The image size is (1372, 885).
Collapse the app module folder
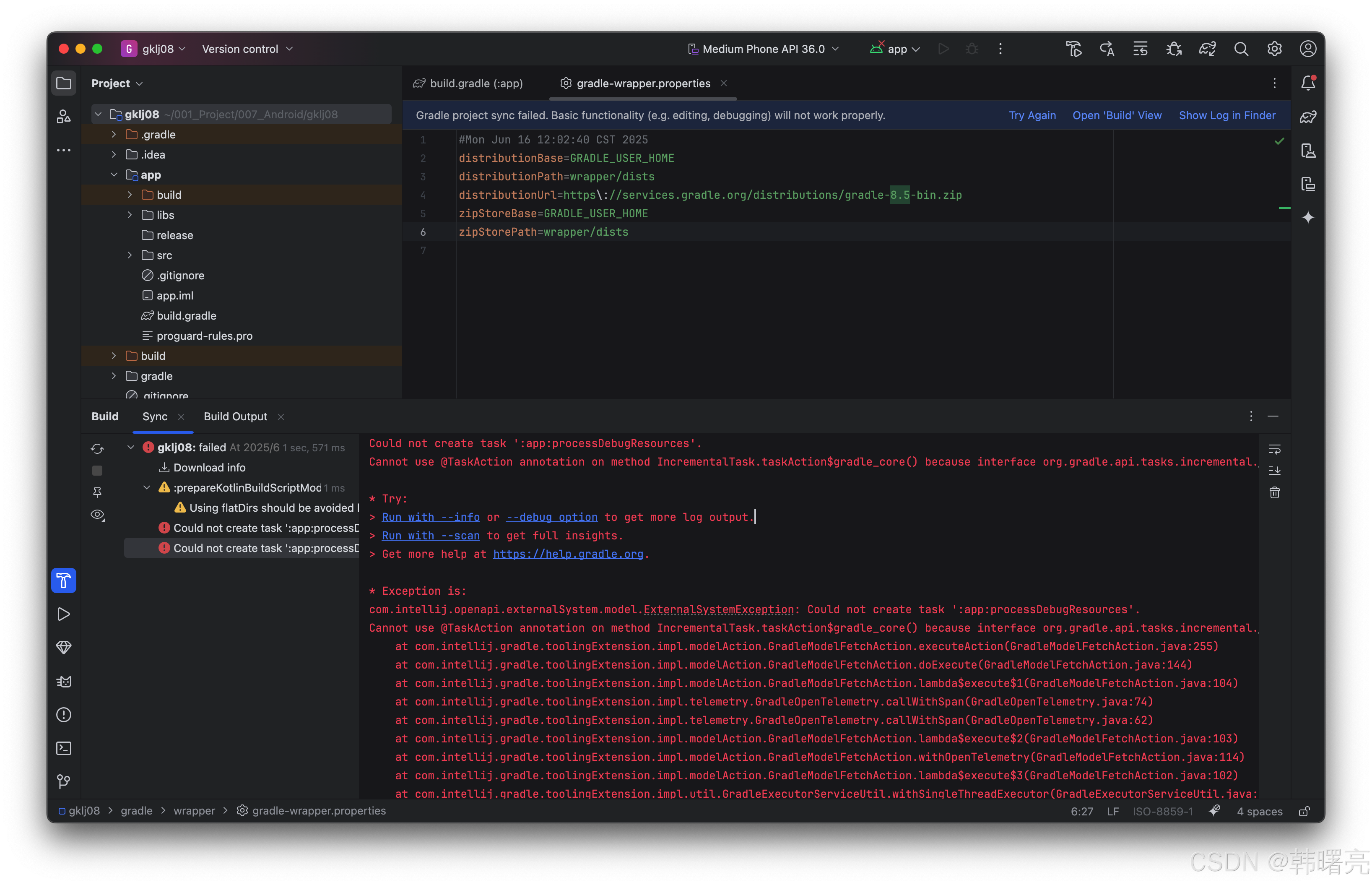click(x=114, y=175)
